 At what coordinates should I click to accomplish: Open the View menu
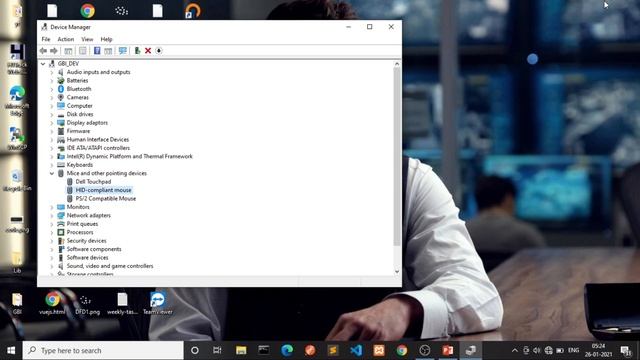click(x=87, y=39)
